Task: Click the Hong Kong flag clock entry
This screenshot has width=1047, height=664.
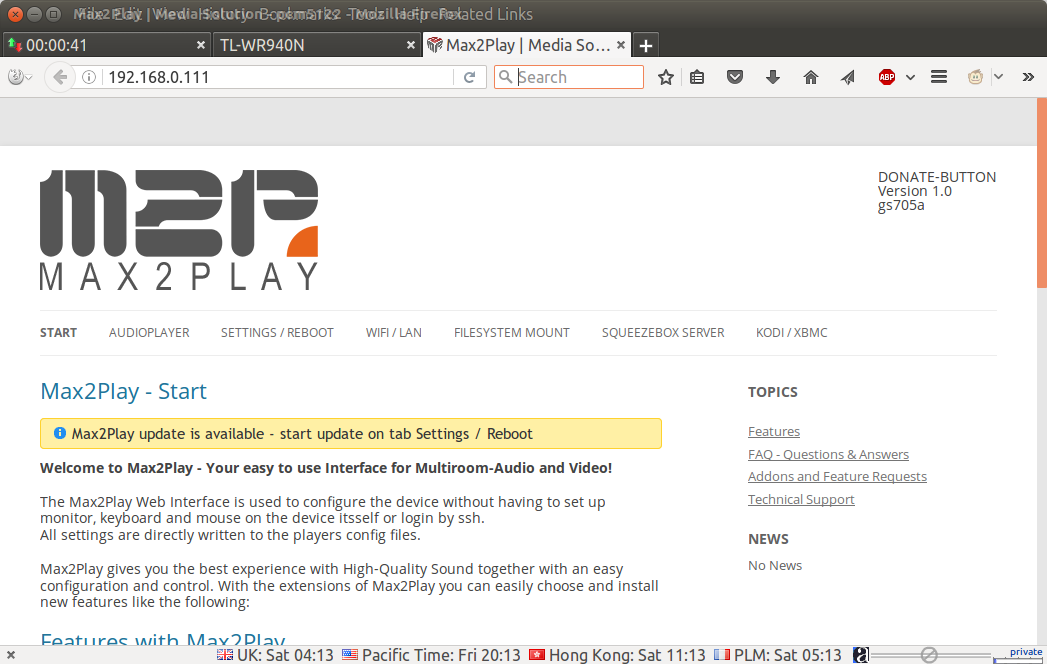Action: pyautogui.click(x=617, y=655)
